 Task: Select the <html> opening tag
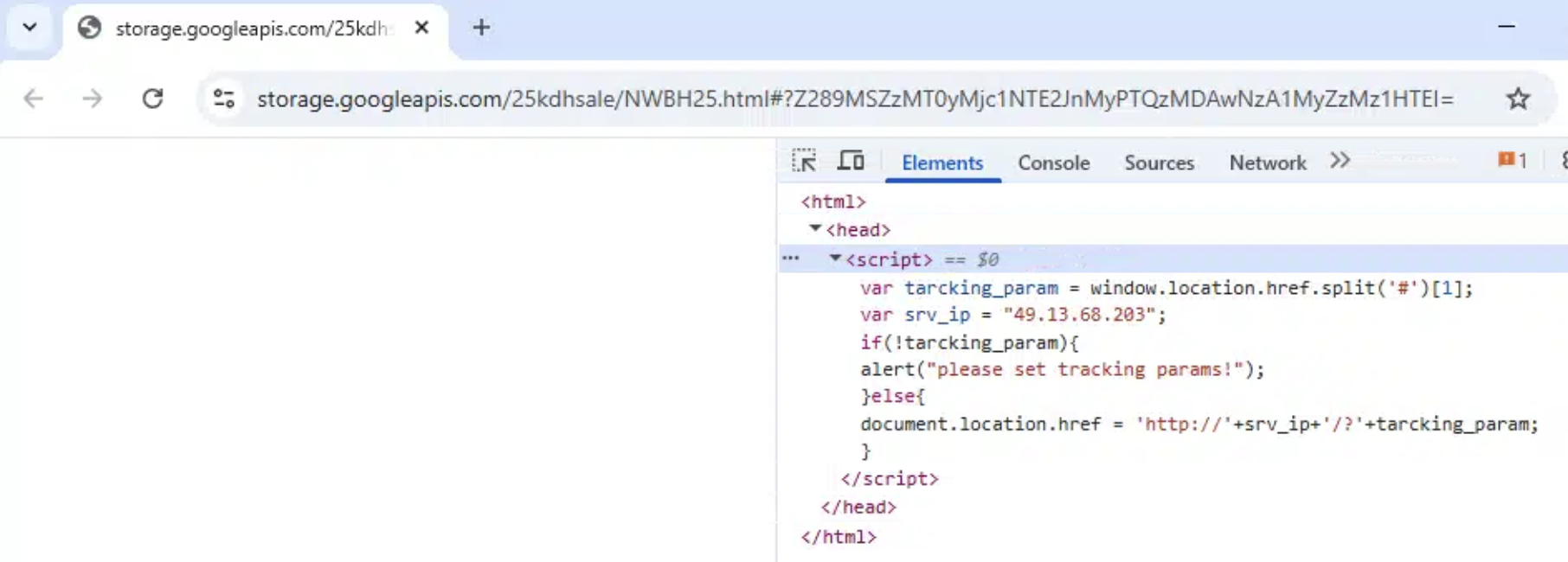point(833,201)
